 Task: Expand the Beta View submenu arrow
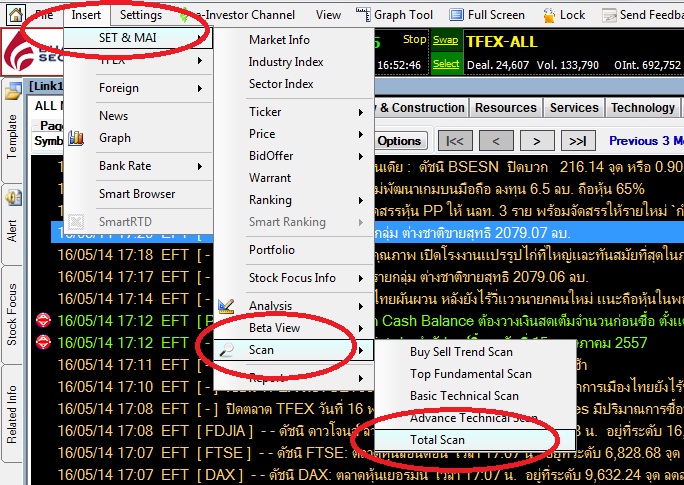[361, 328]
